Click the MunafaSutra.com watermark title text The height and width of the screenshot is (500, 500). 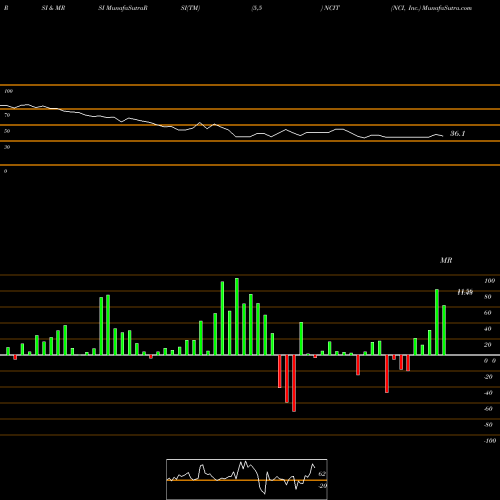click(x=447, y=8)
